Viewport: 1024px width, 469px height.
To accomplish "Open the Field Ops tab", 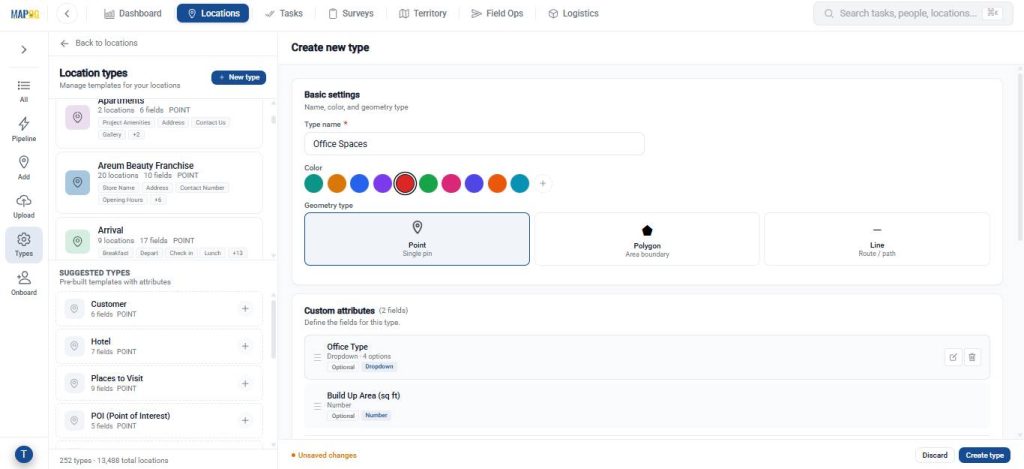I will pyautogui.click(x=497, y=13).
